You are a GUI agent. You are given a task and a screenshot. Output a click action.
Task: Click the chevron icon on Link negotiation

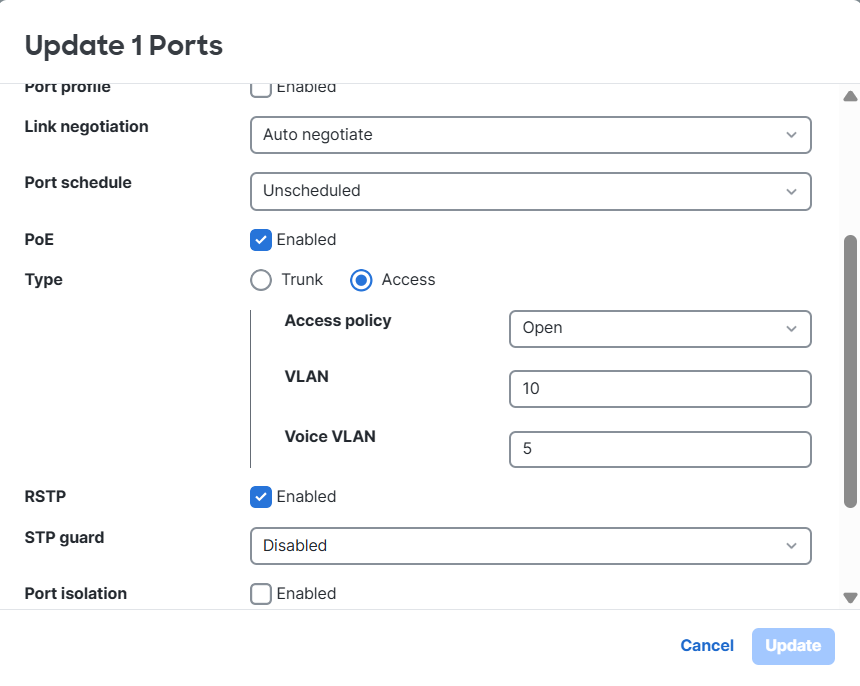(793, 135)
